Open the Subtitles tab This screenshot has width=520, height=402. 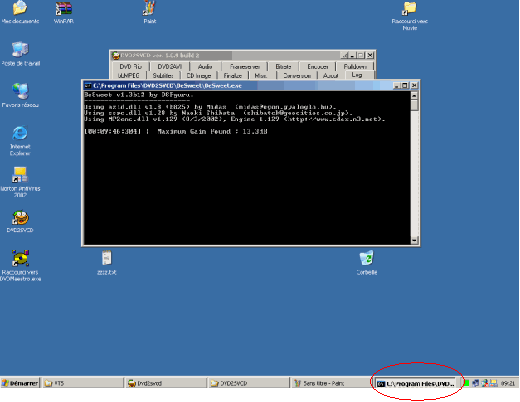pyautogui.click(x=163, y=76)
